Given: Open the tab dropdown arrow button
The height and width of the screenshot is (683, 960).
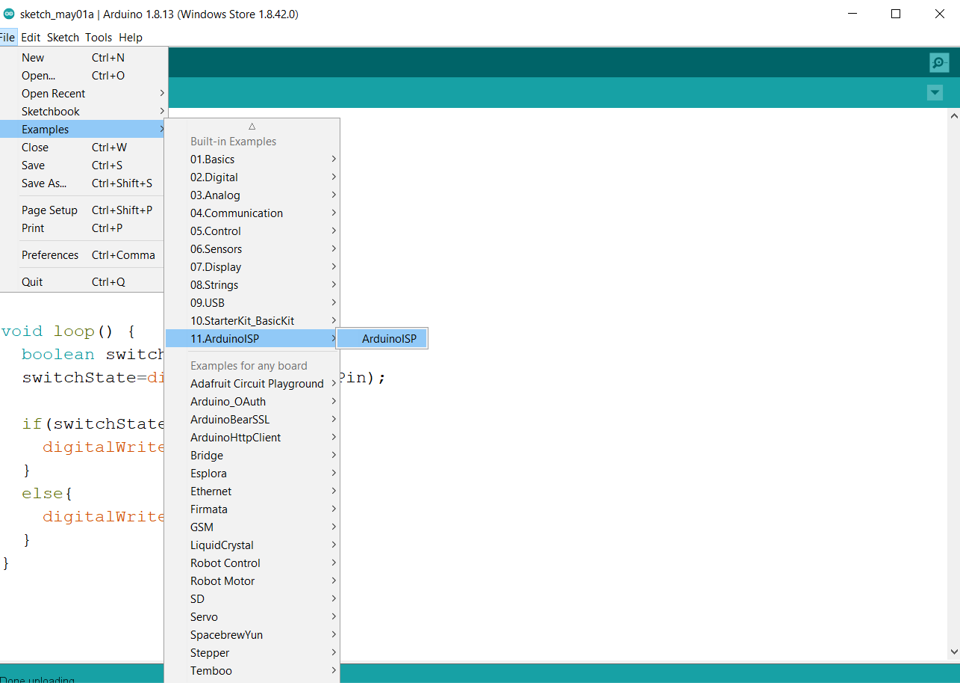Looking at the screenshot, I should point(934,93).
